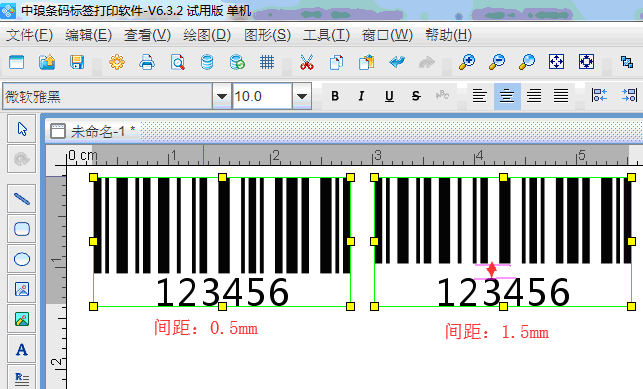This screenshot has height=389, width=643.
Task: Undo the last action with the blue arrow
Action: (397, 62)
